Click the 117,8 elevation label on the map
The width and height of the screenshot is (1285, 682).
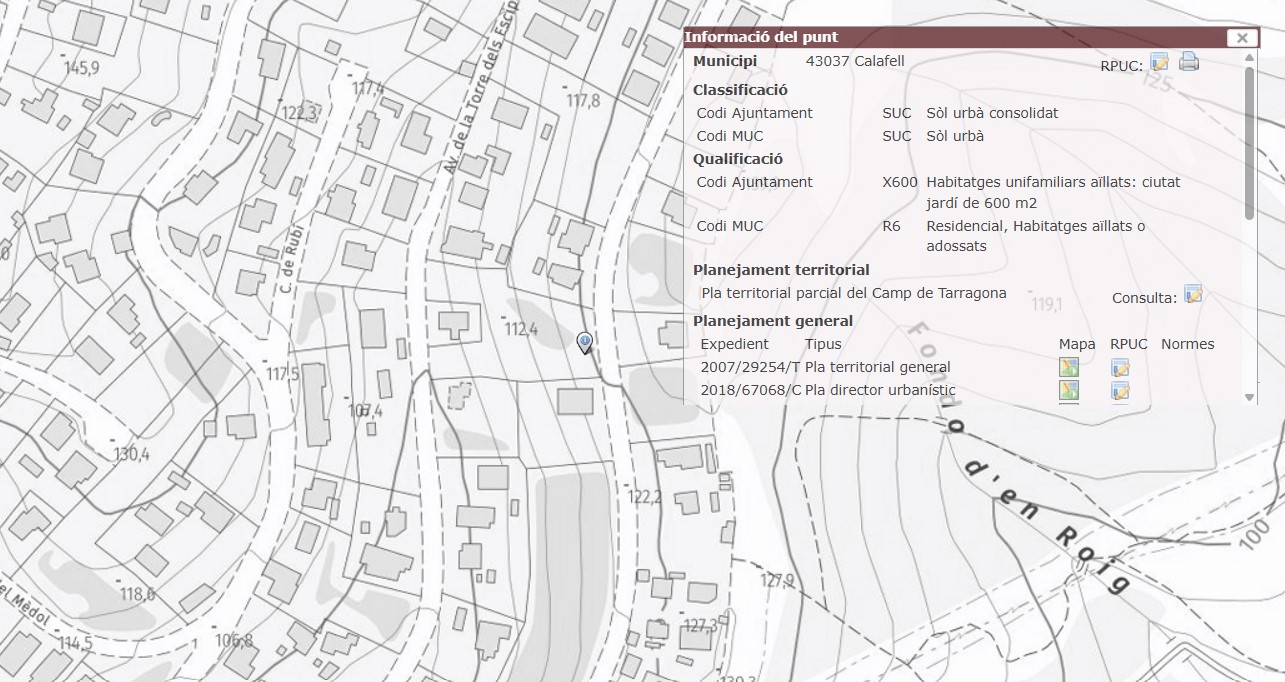(x=583, y=101)
